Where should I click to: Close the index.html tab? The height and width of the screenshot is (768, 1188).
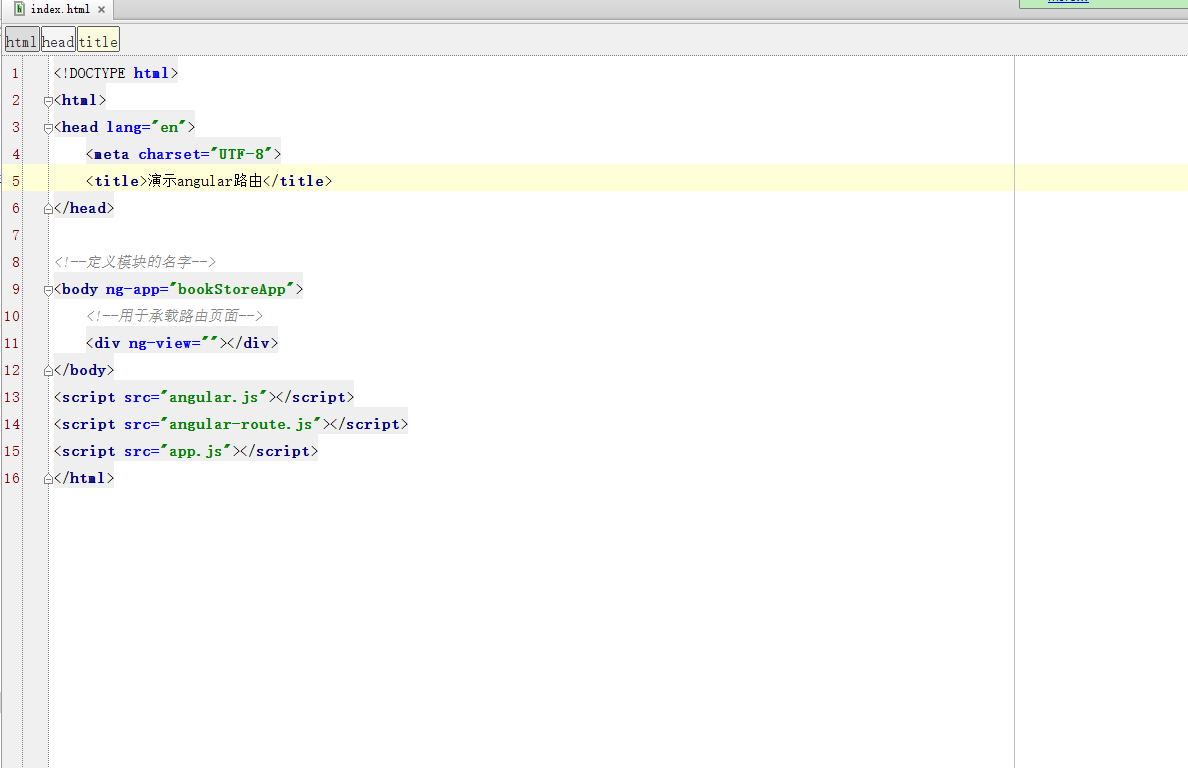tap(102, 10)
